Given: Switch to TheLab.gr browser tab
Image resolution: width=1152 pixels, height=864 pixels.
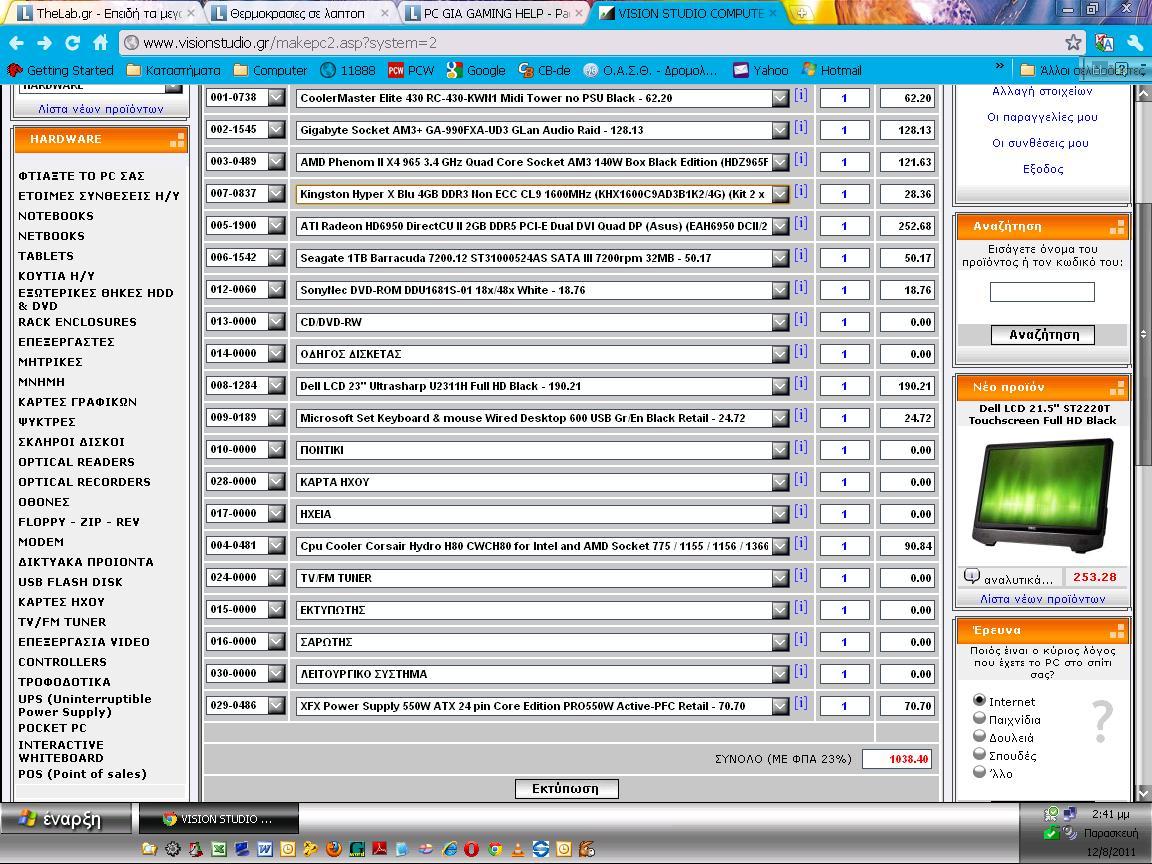Looking at the screenshot, I should (x=107, y=13).
